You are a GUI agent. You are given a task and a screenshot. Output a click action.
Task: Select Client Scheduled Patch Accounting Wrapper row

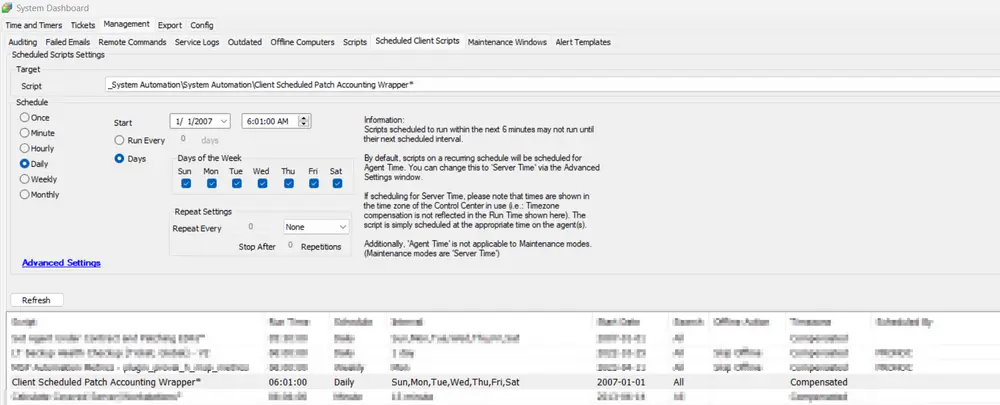(504, 381)
